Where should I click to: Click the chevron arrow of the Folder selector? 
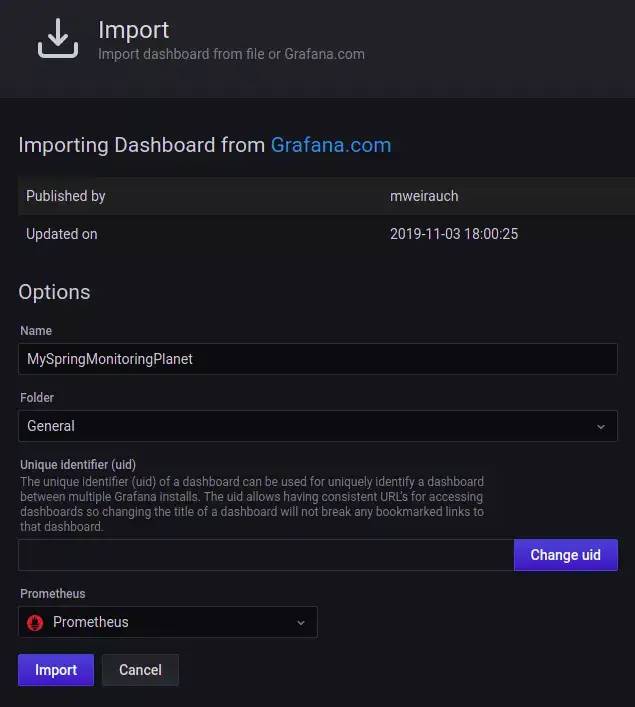click(601, 427)
